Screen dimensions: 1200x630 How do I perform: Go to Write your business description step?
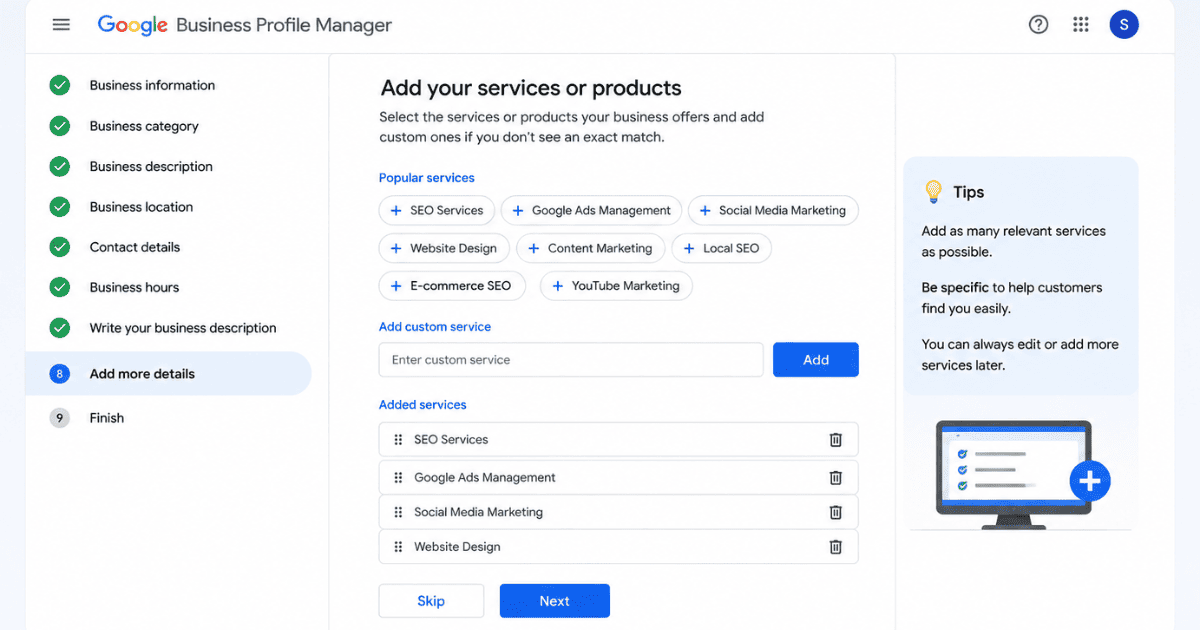183,328
